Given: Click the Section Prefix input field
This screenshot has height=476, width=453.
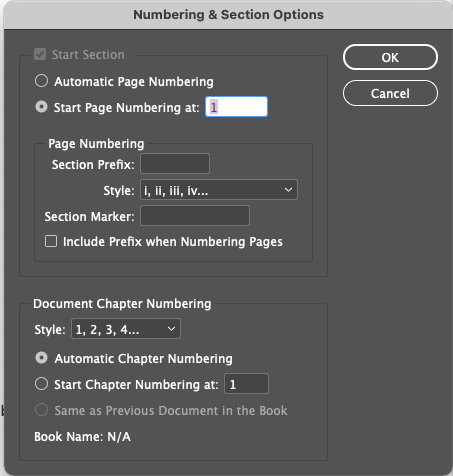Looking at the screenshot, I should [175, 164].
